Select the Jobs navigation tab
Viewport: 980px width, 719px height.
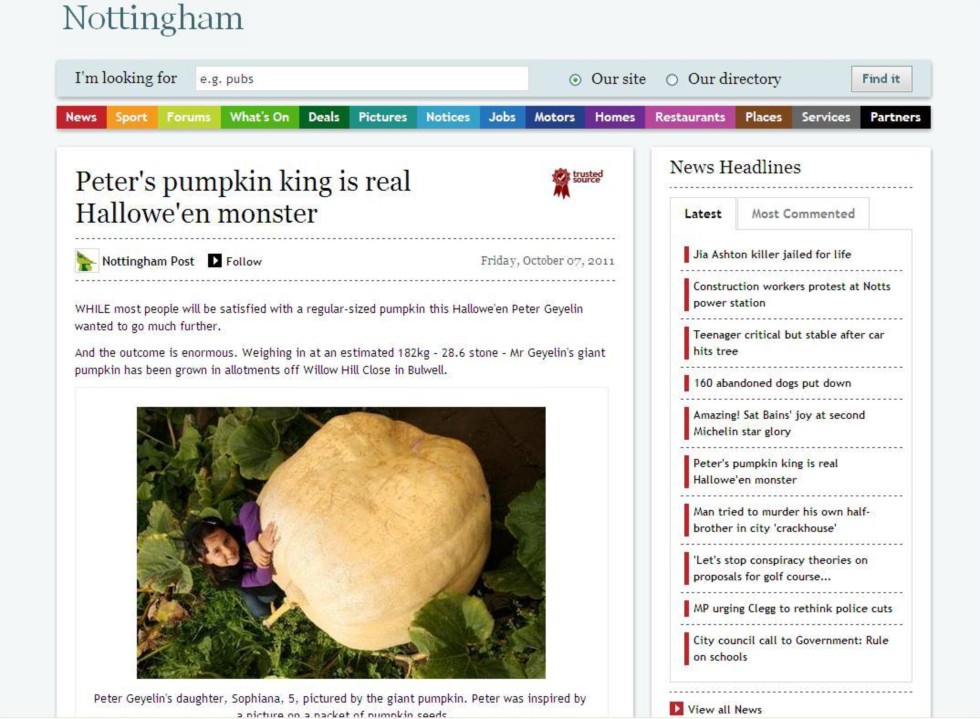502,117
